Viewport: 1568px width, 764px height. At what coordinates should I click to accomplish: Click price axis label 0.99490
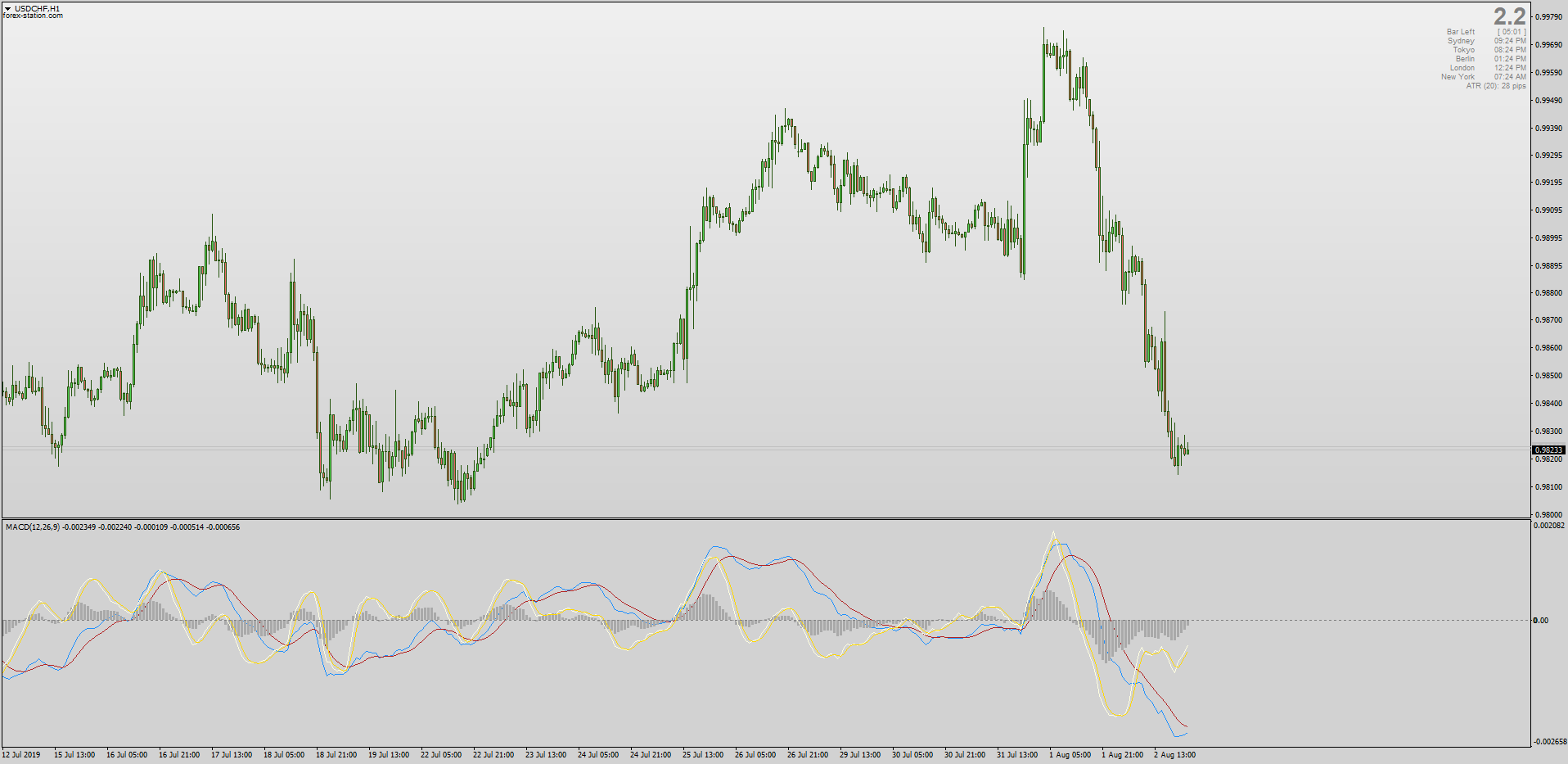point(1550,101)
